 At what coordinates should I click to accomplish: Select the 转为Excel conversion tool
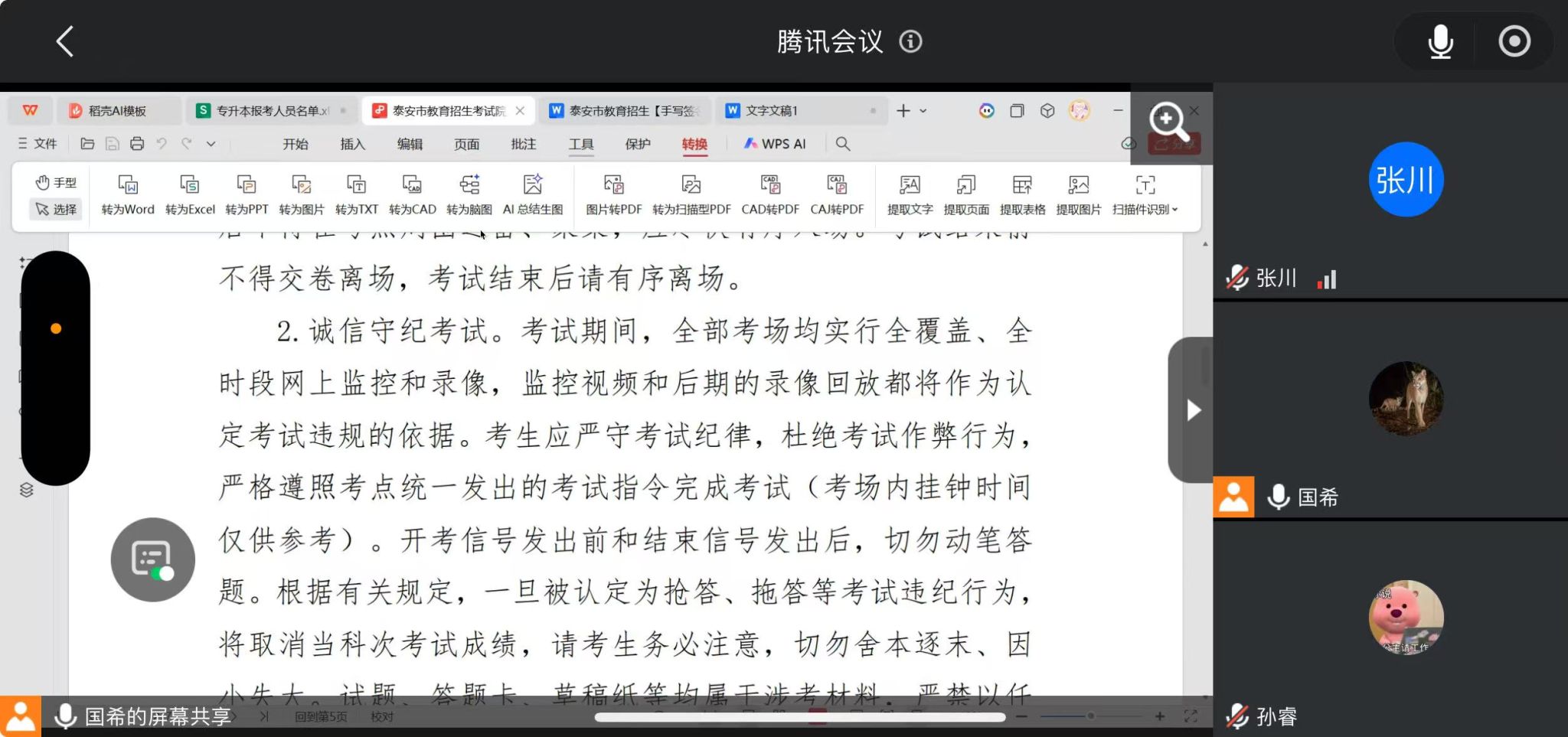point(190,194)
